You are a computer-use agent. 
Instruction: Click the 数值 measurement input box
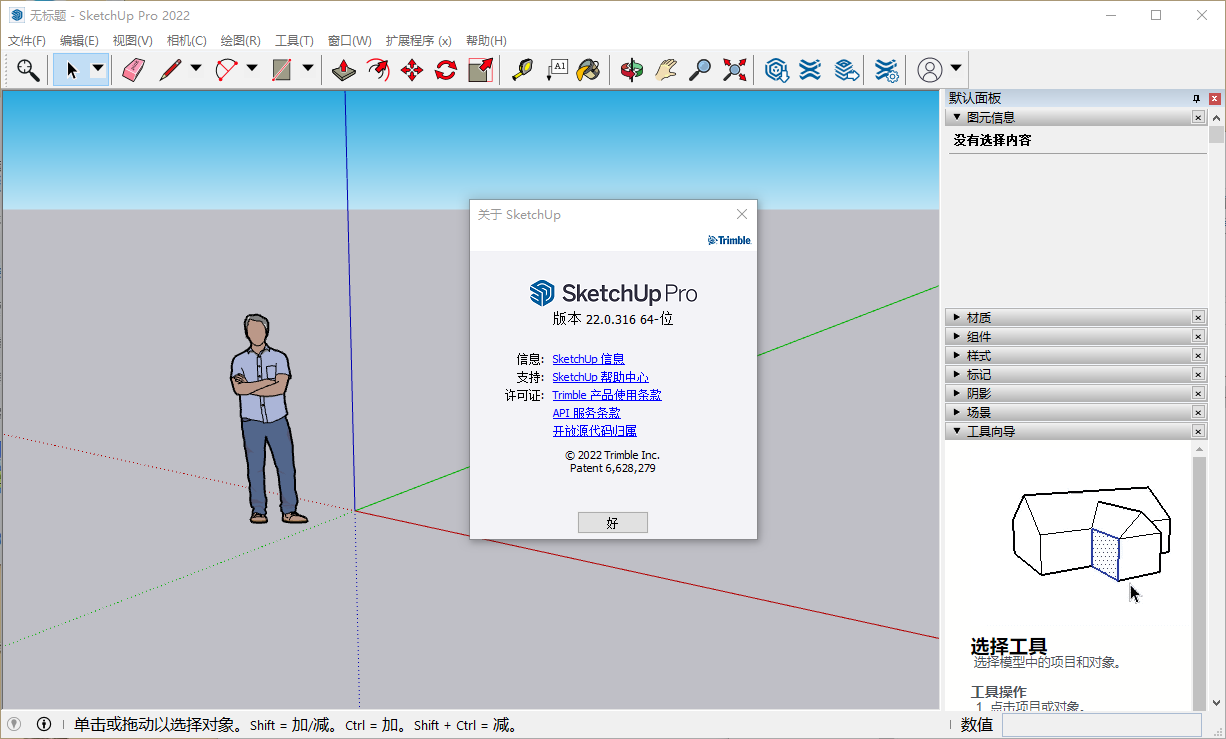pos(1100,725)
